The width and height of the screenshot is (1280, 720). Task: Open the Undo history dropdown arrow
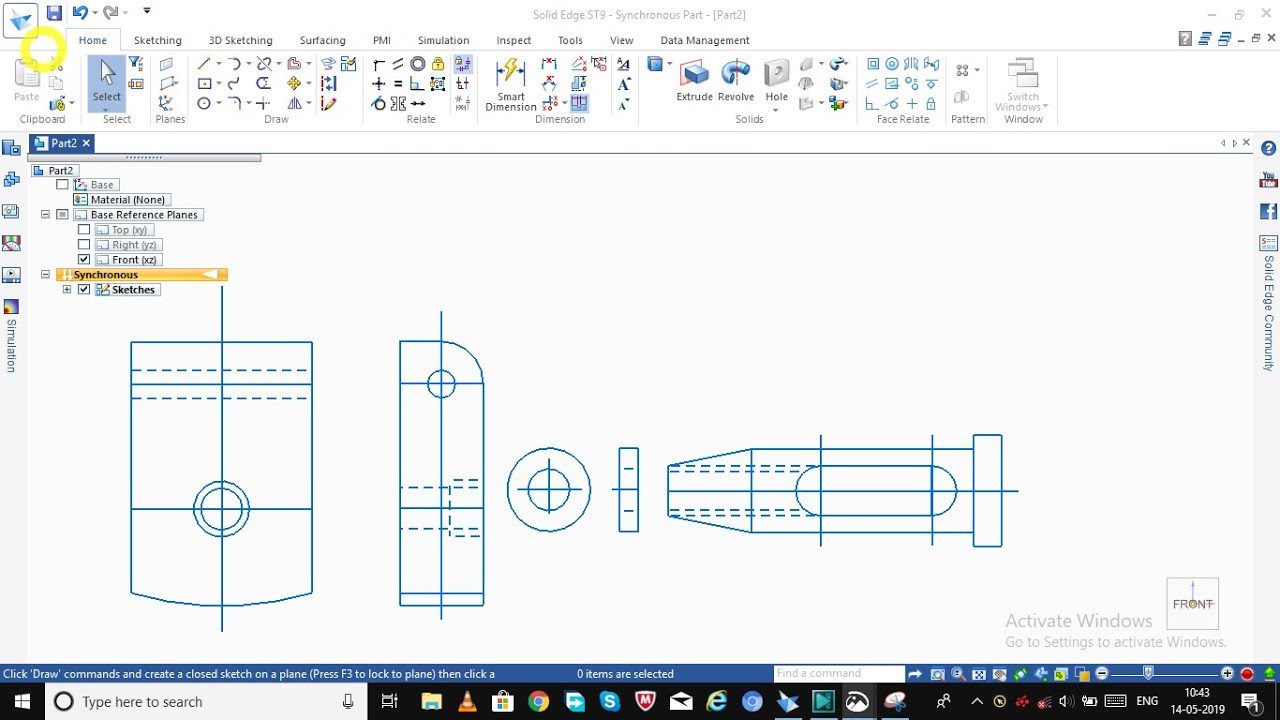point(94,13)
